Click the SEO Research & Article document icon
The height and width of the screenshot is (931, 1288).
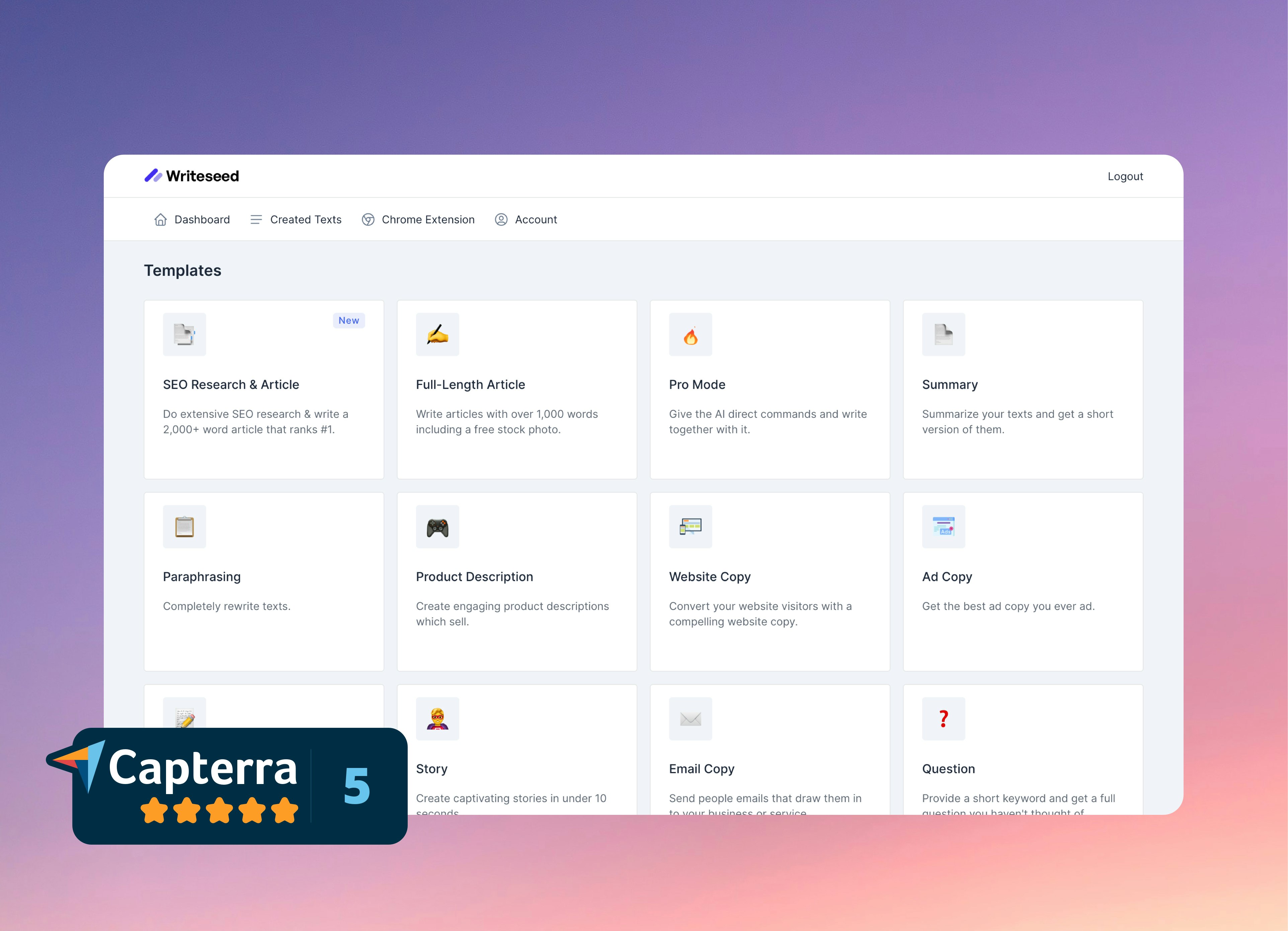(x=184, y=334)
